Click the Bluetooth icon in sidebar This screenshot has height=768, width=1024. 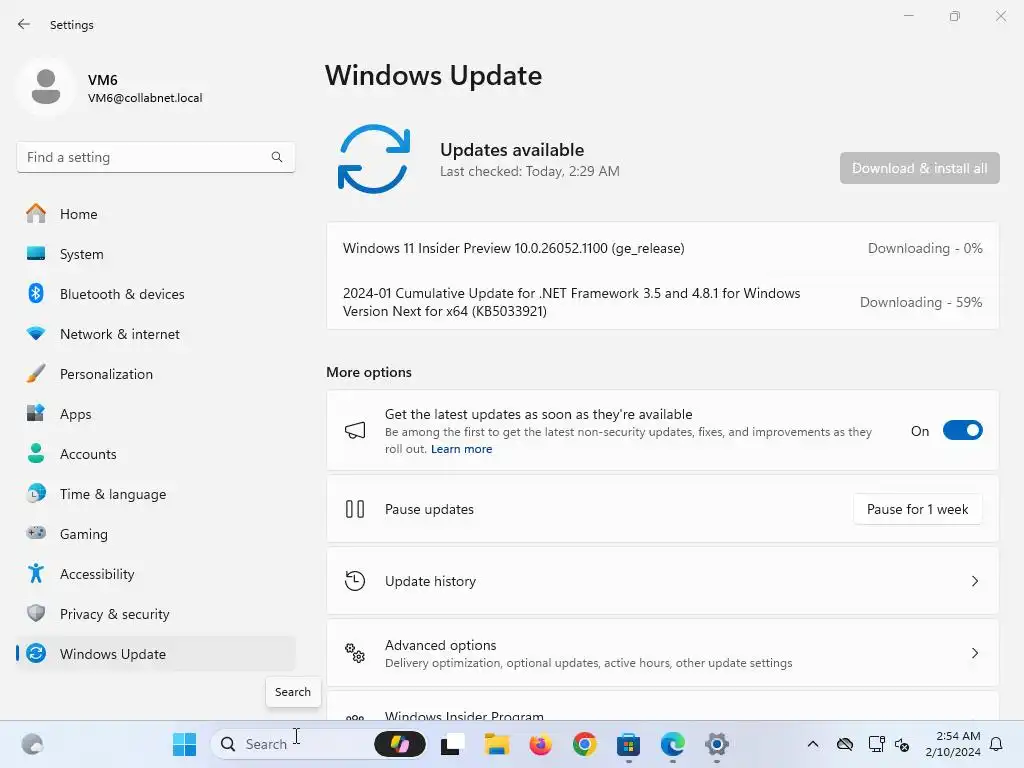36,293
